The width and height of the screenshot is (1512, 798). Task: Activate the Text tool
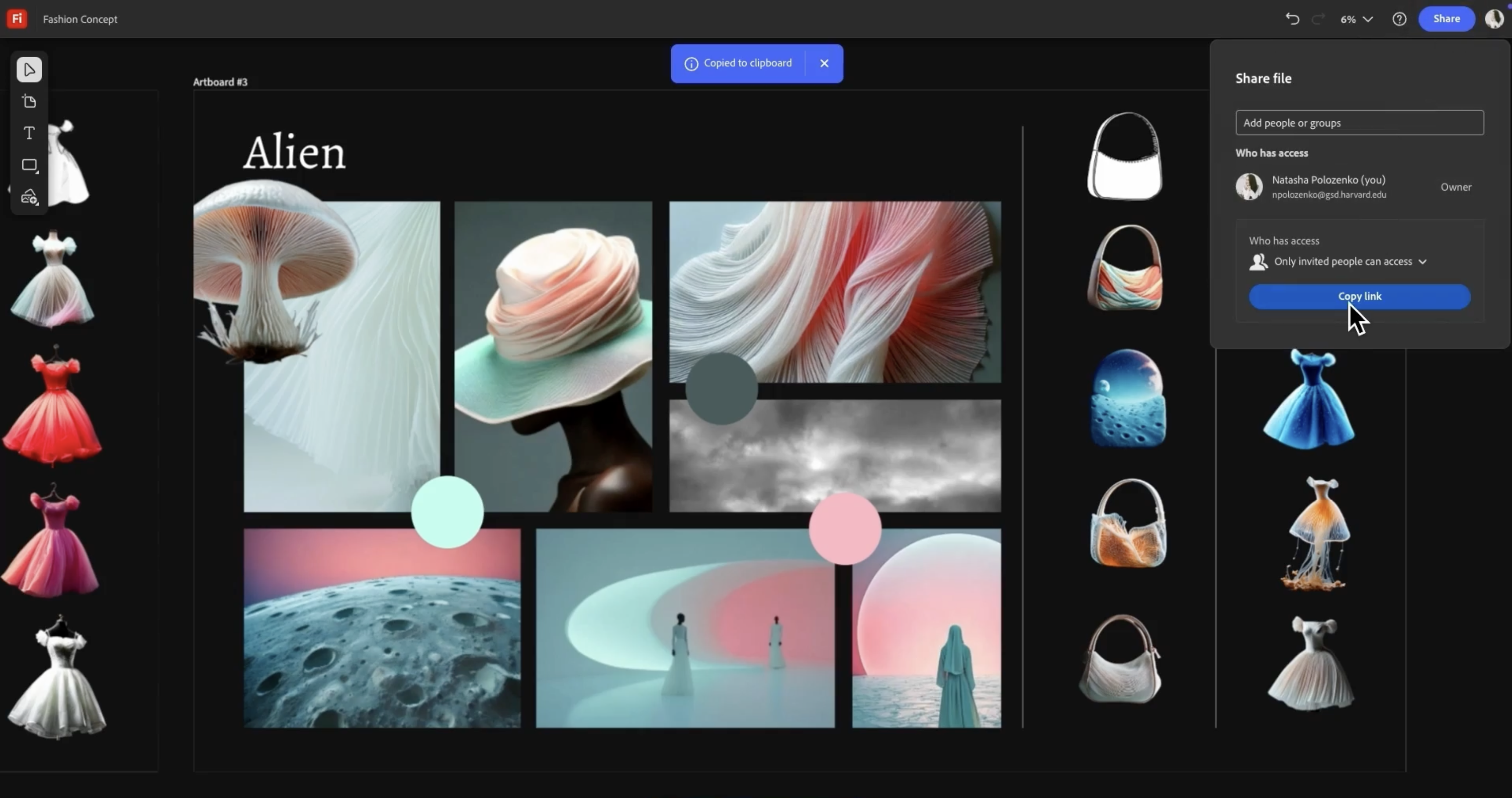pyautogui.click(x=29, y=133)
